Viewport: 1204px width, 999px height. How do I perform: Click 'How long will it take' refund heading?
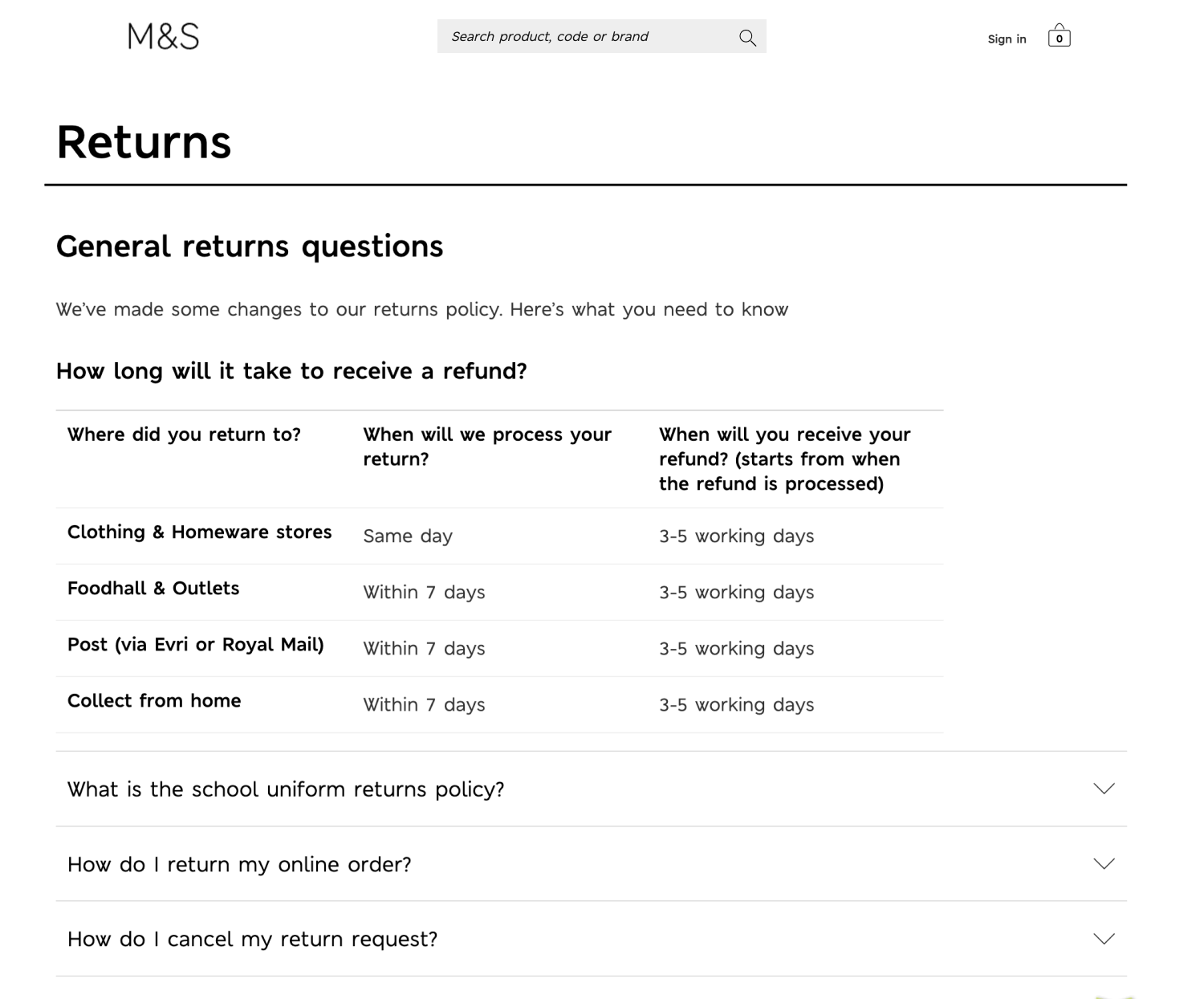pos(291,371)
